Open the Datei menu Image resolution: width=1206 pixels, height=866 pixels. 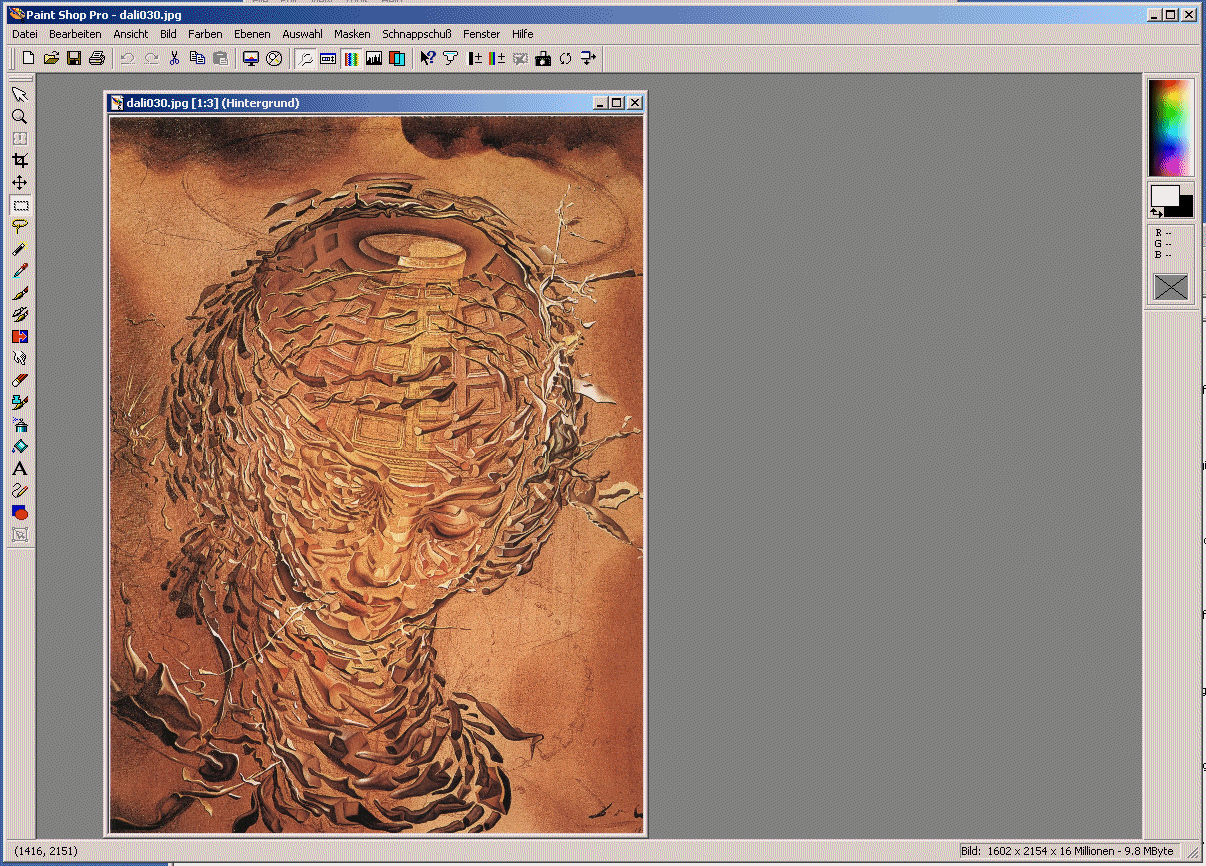(24, 34)
